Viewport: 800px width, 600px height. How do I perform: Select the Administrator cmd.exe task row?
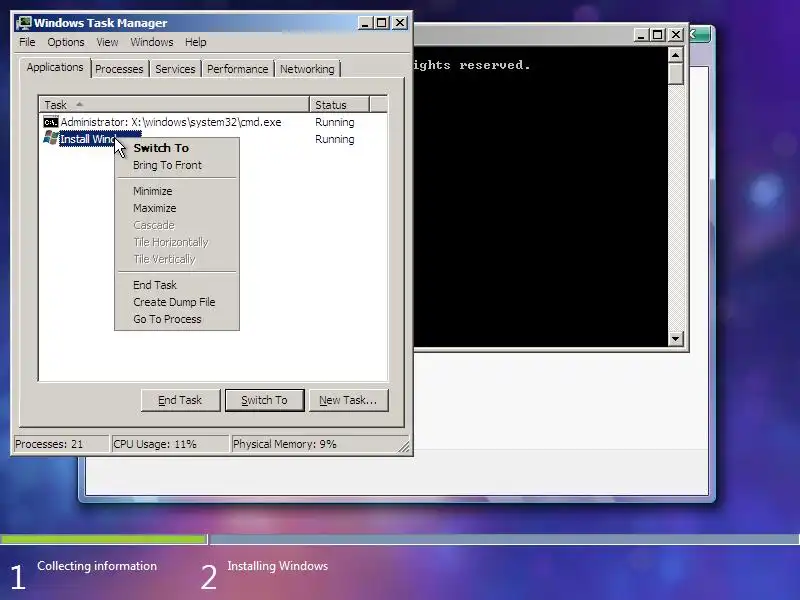[213, 122]
